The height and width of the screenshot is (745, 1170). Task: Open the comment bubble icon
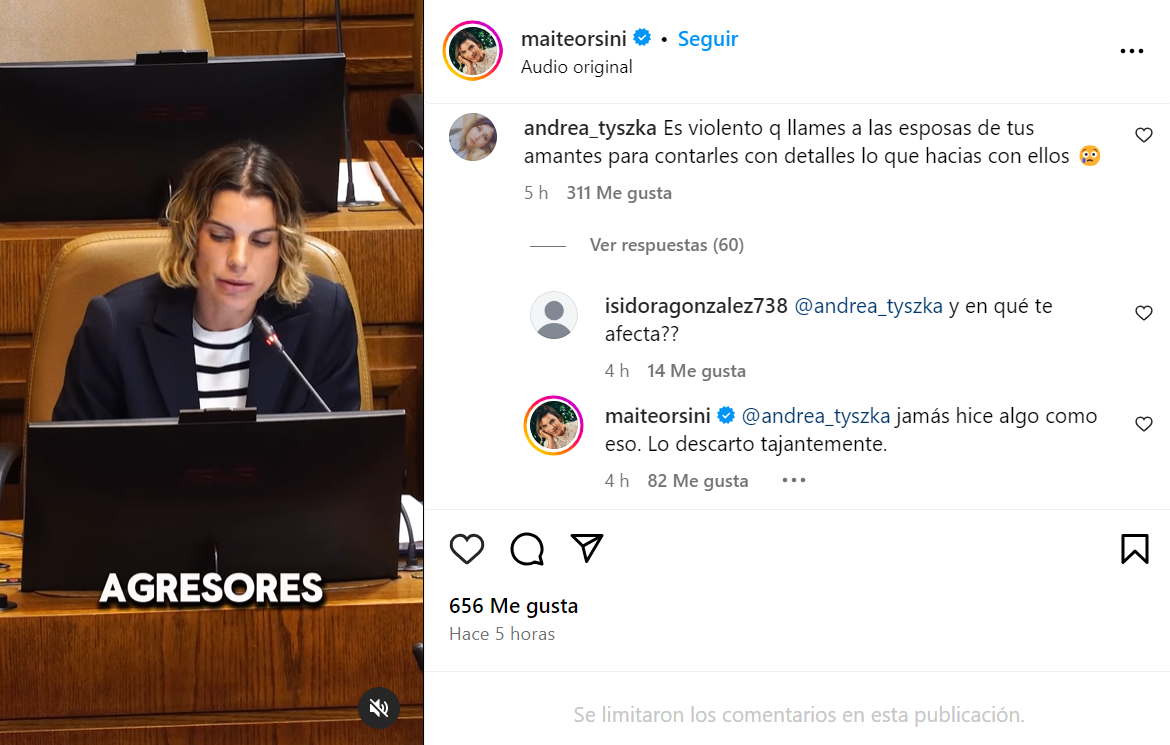[527, 549]
